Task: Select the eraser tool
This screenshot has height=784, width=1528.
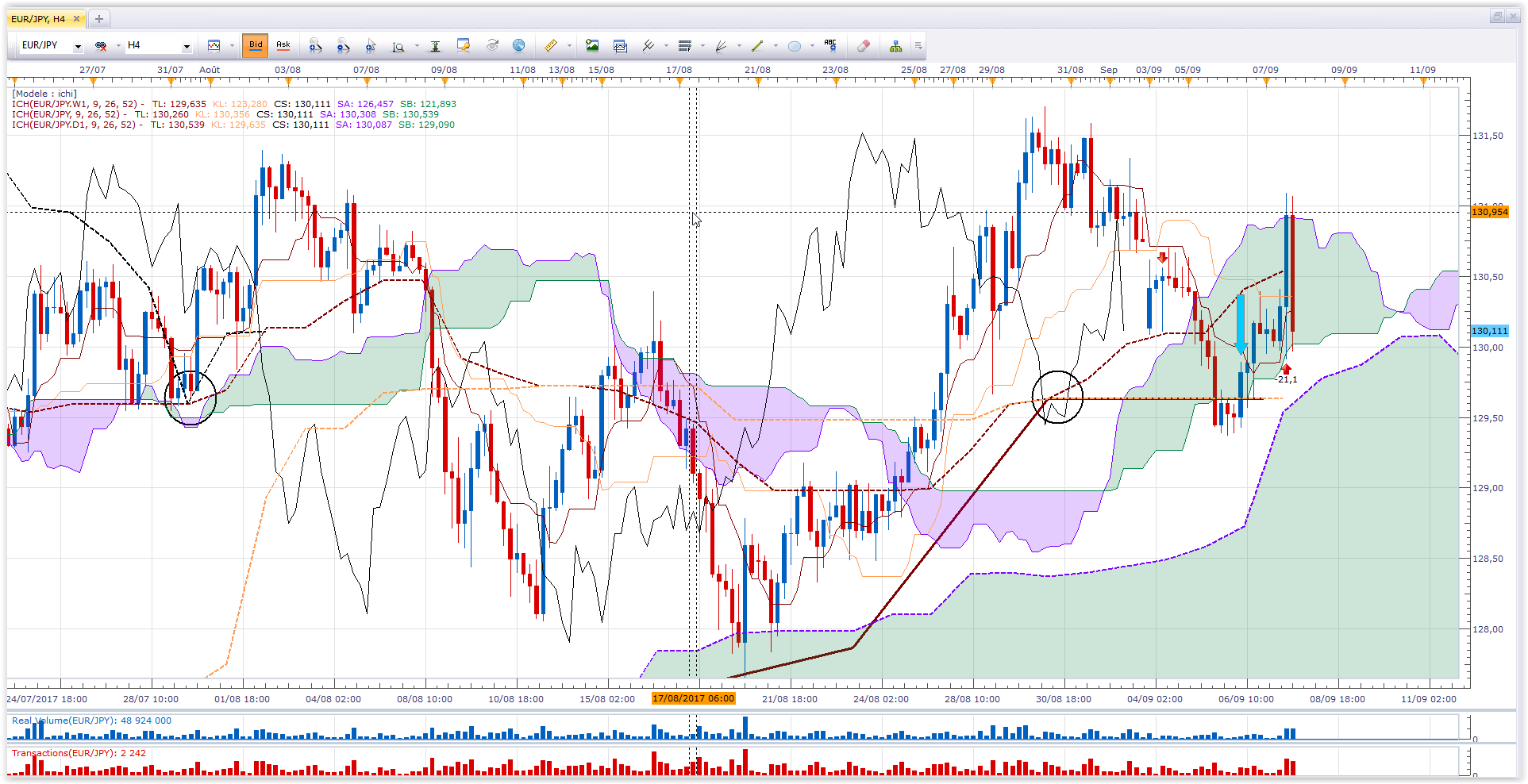Action: coord(864,46)
